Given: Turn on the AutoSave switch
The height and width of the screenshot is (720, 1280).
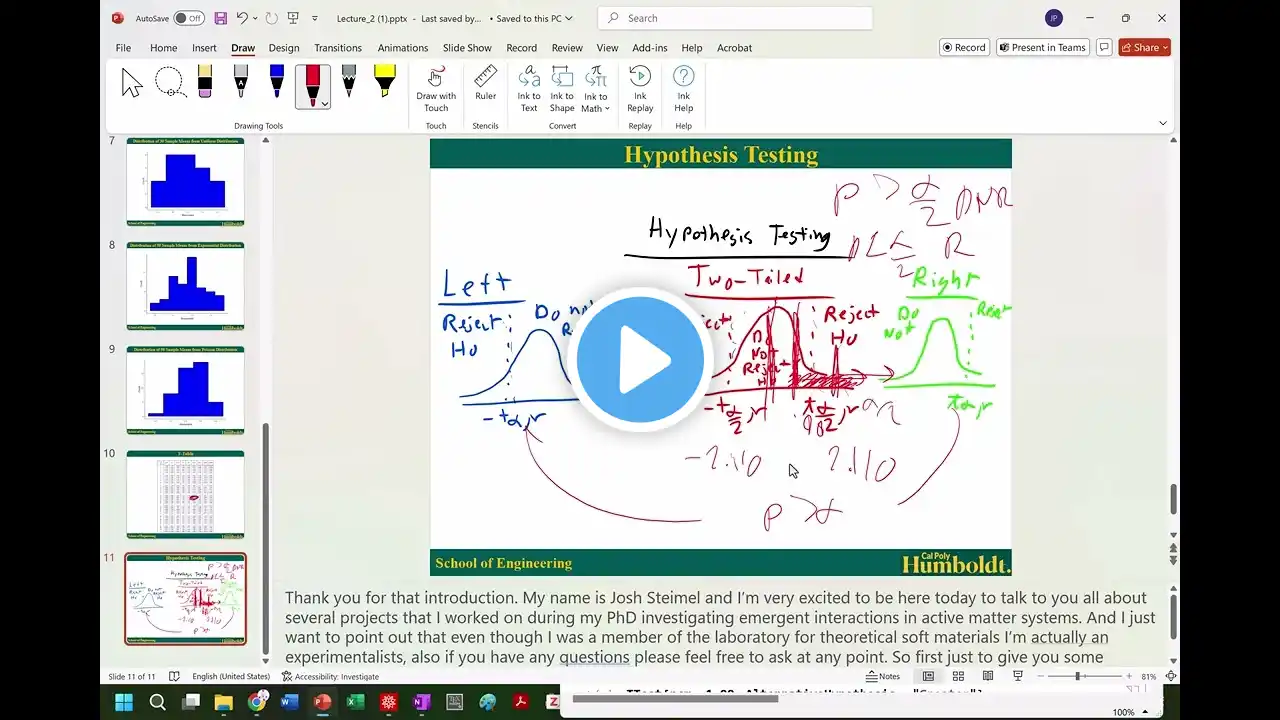Looking at the screenshot, I should pyautogui.click(x=188, y=18).
